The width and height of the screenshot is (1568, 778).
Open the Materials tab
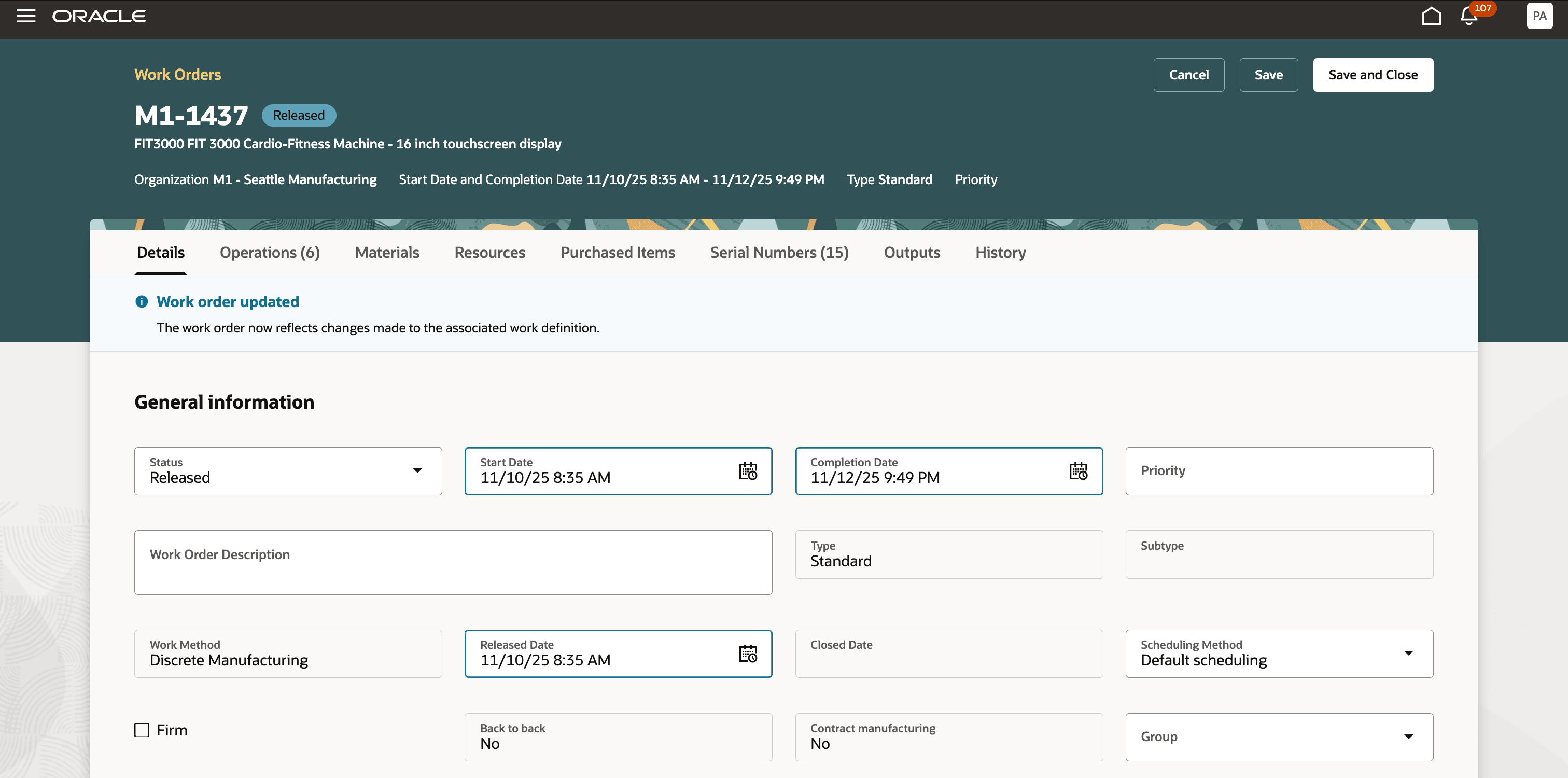pos(386,253)
